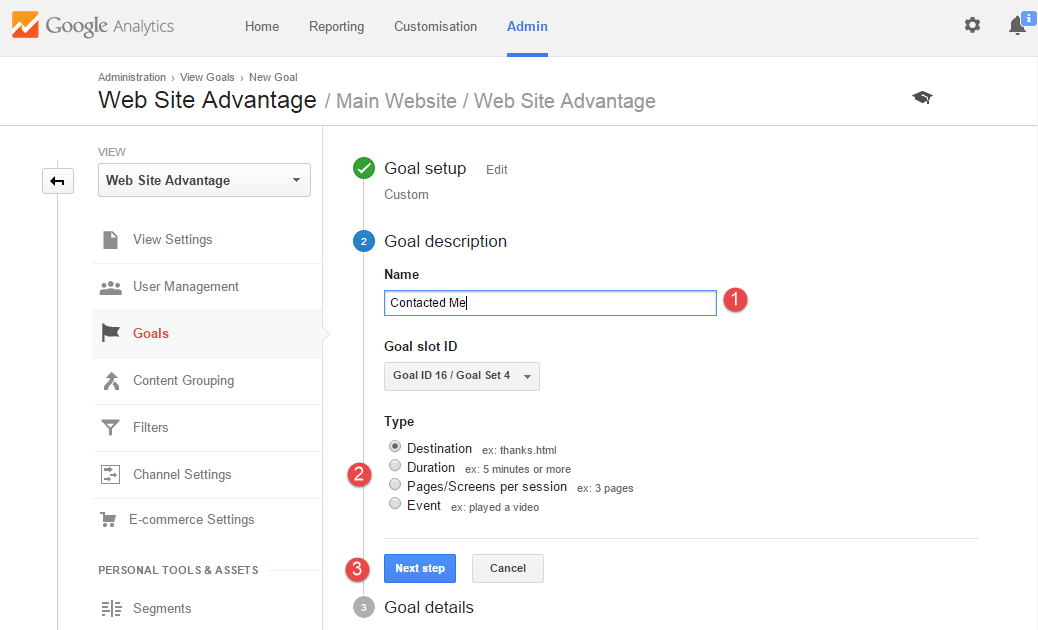Viewport: 1038px width, 630px height.
Task: Click the Goals flag icon
Action: point(111,333)
